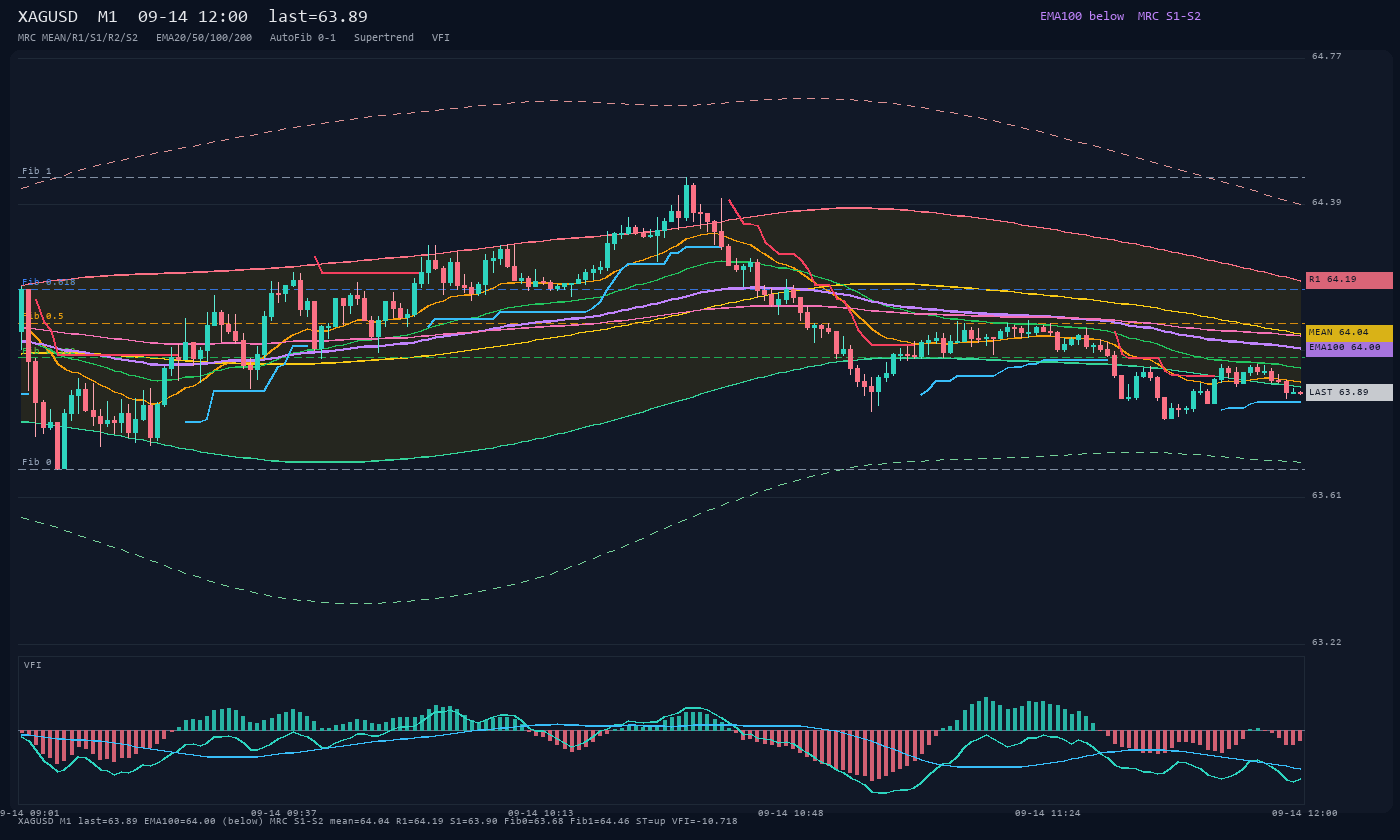1400x840 pixels.
Task: Click the 09-14 12:00 time axis label
Action: tap(1305, 813)
